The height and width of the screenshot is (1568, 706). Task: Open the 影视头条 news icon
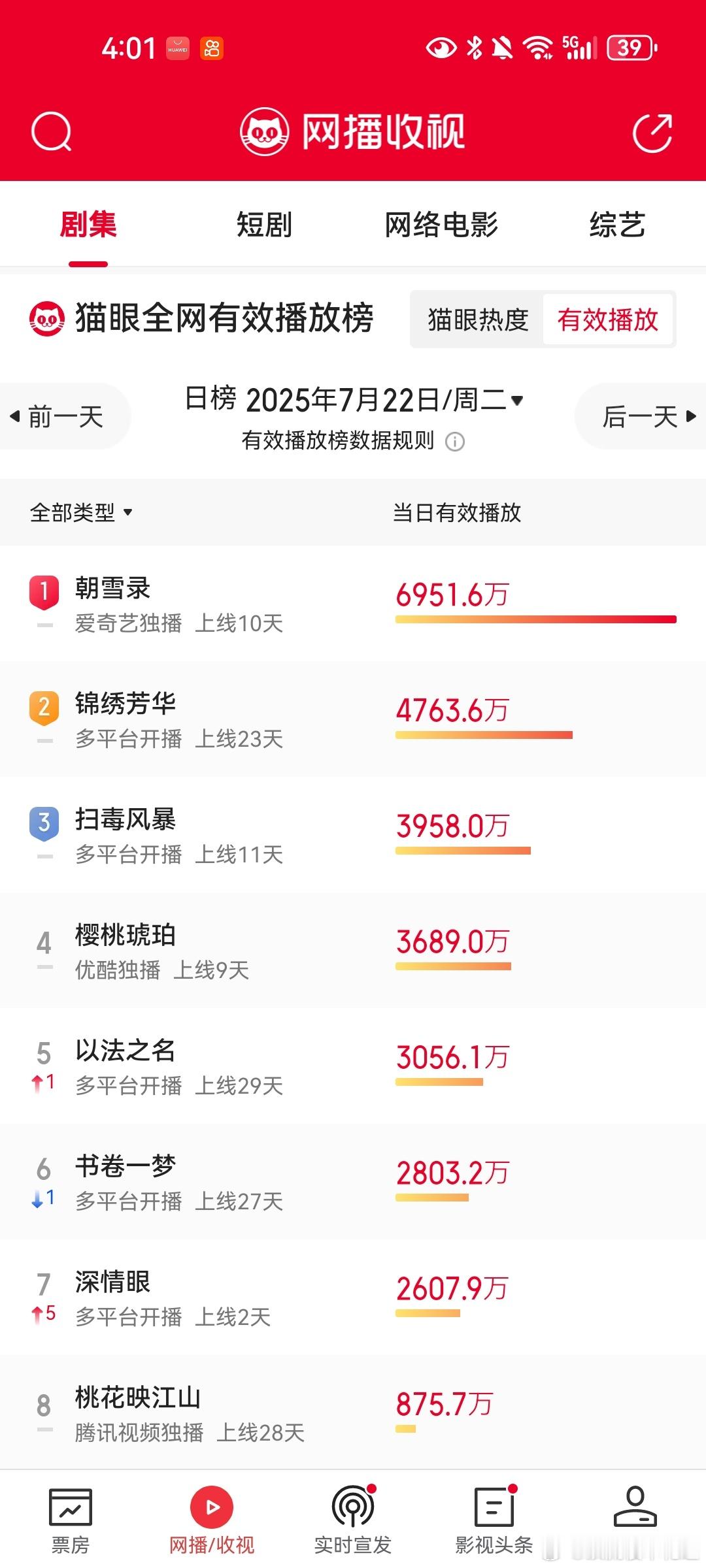494,1507
